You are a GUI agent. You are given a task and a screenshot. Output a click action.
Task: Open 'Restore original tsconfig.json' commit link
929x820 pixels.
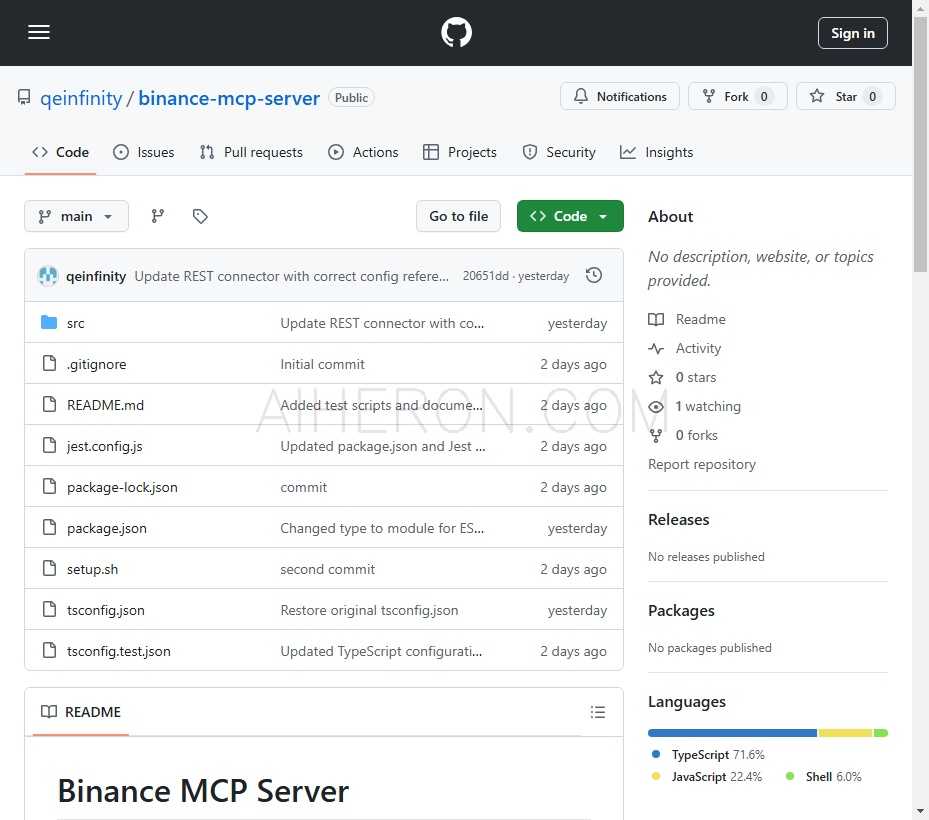click(x=369, y=610)
